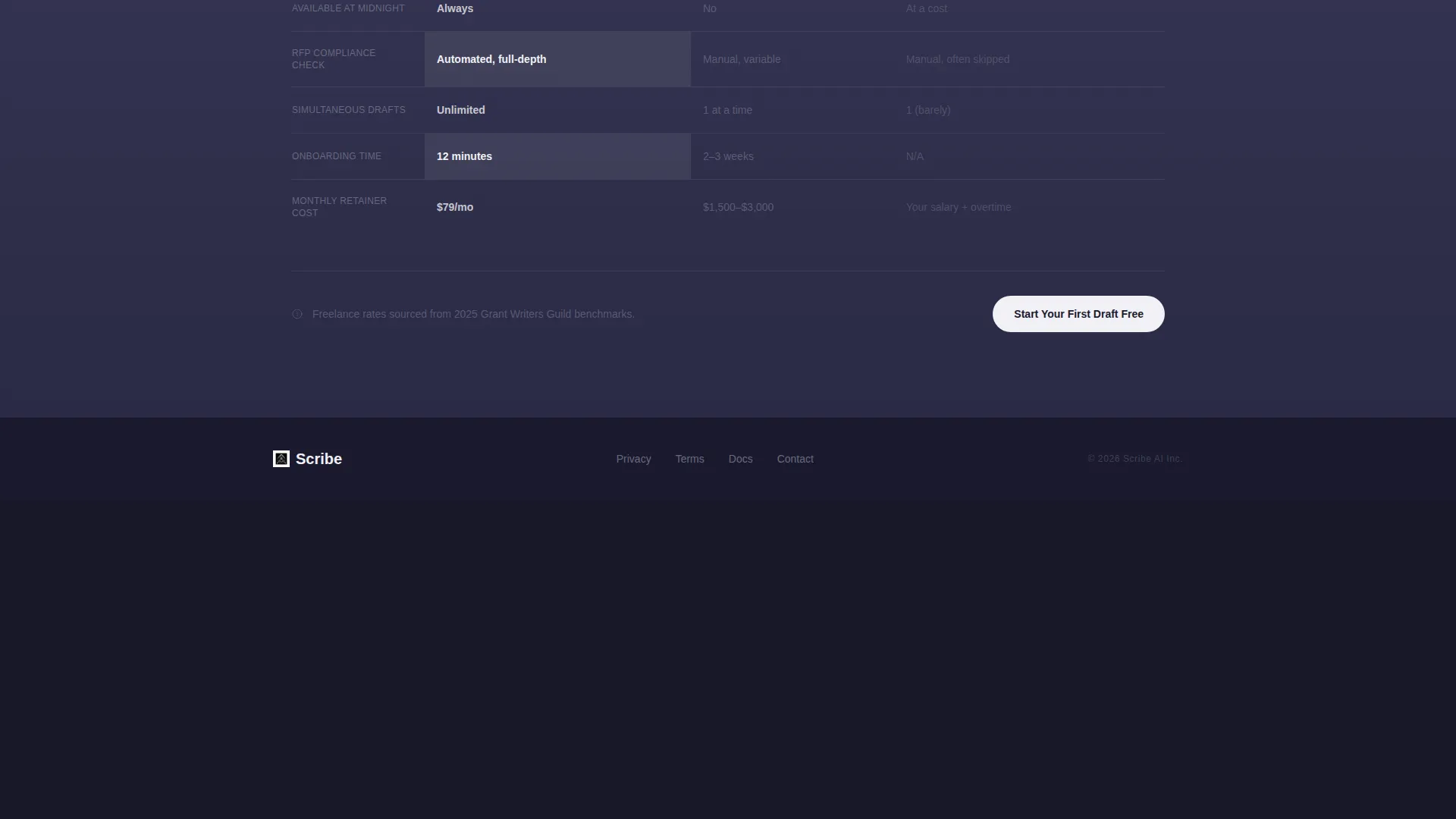Click the Start Your First Draft Free button
Image resolution: width=1456 pixels, height=819 pixels.
point(1078,314)
